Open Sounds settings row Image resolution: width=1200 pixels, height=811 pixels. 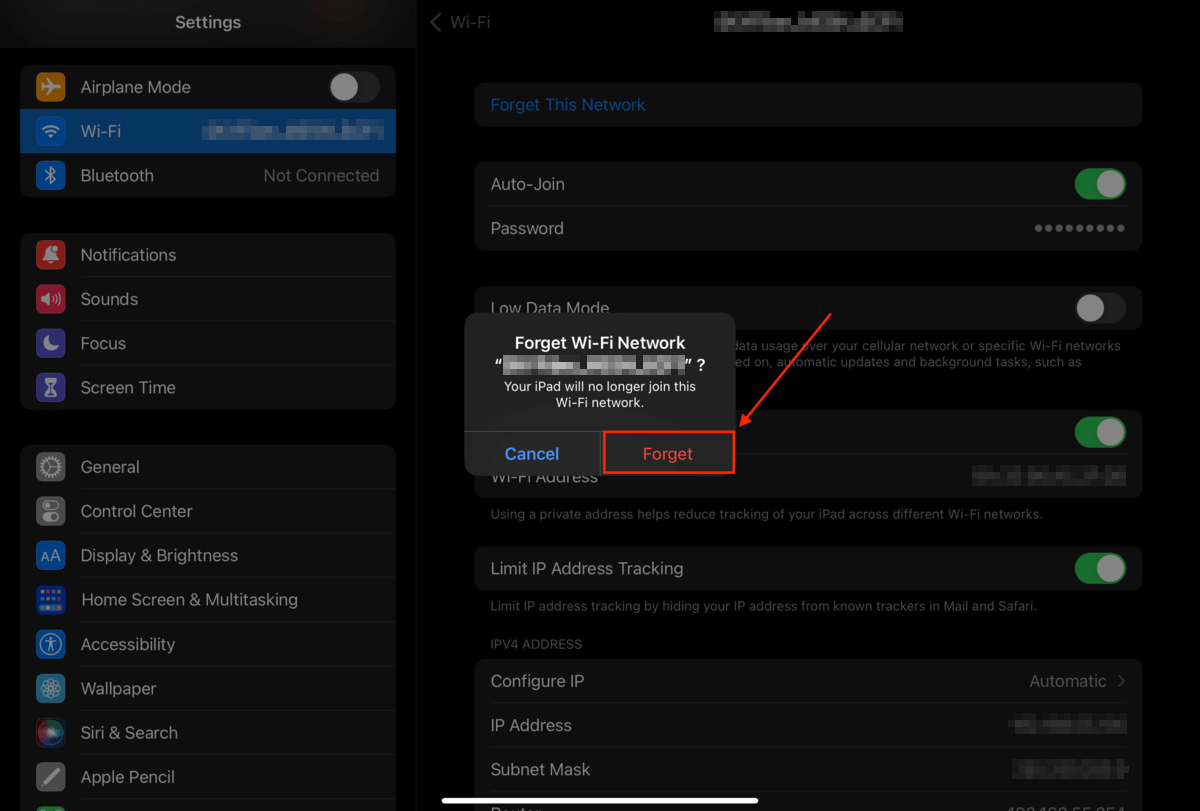point(208,299)
